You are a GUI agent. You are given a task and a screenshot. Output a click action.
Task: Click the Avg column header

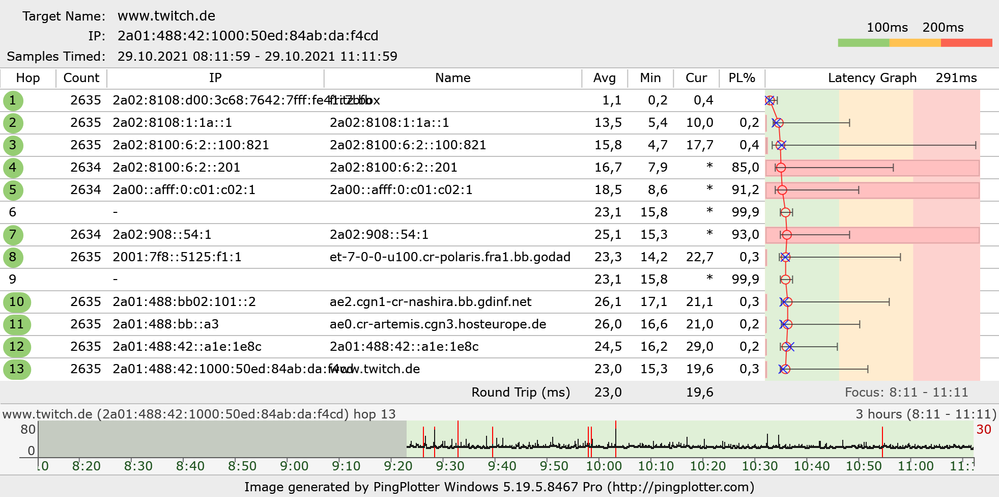605,78
